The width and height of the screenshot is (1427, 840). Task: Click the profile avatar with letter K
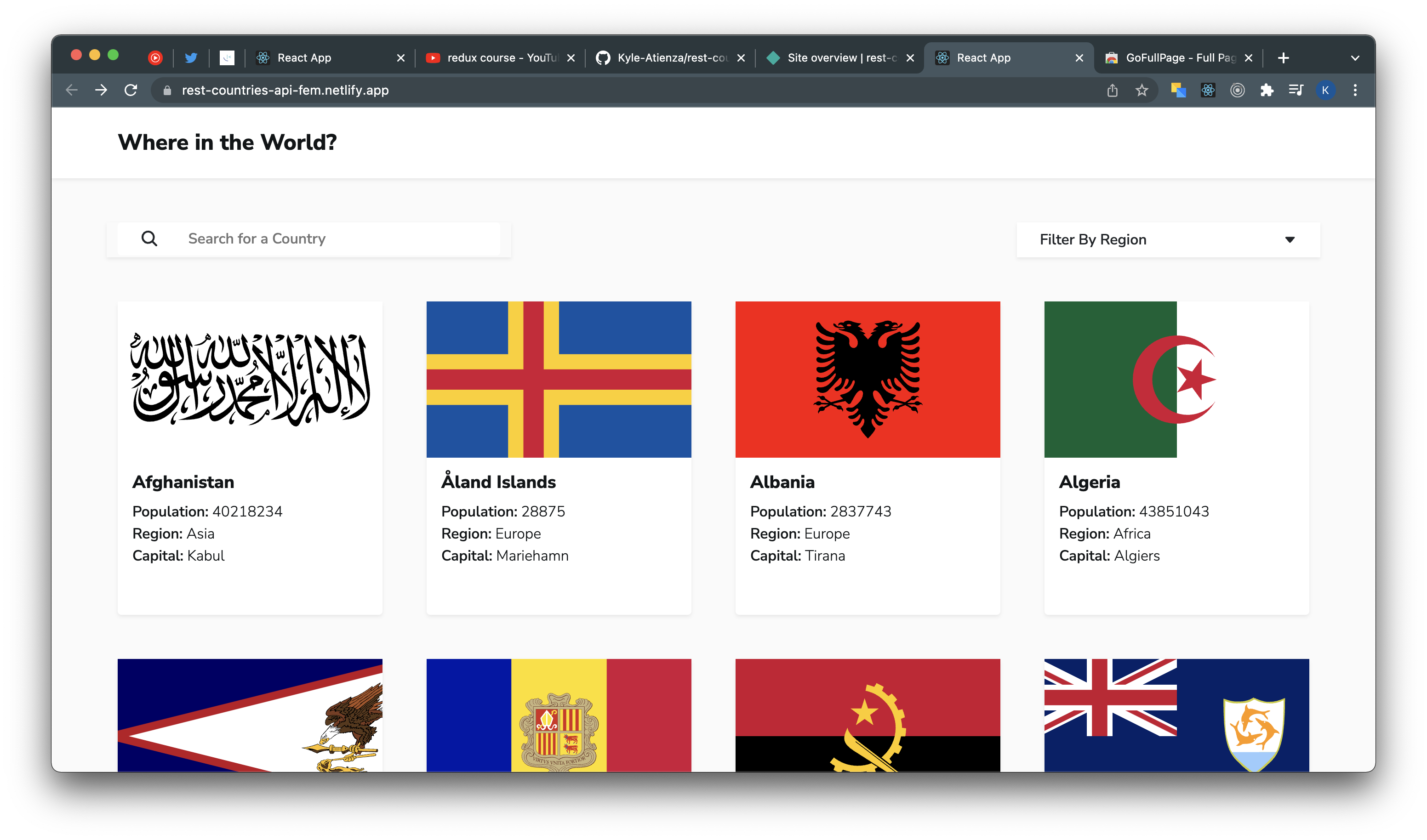[x=1325, y=90]
